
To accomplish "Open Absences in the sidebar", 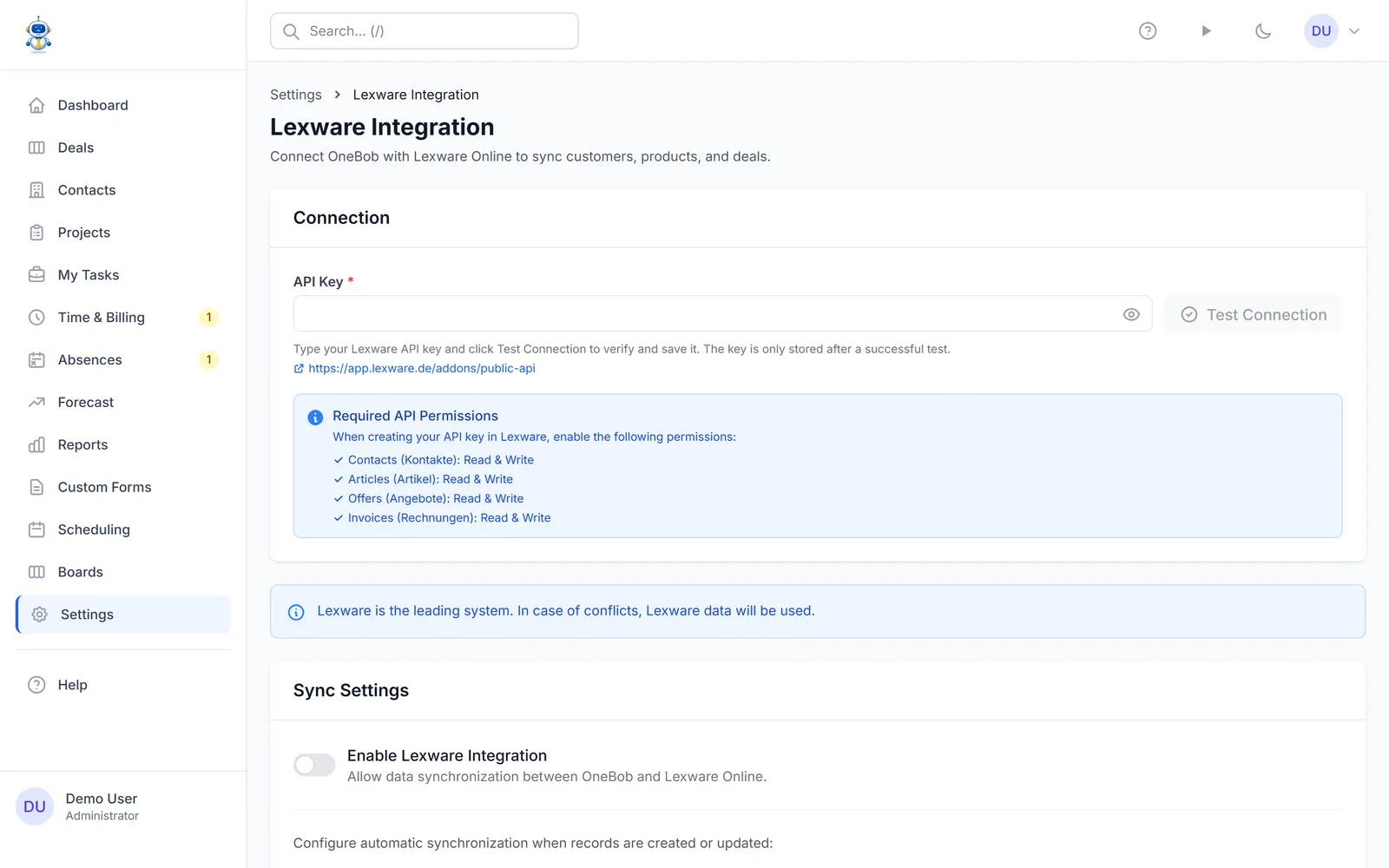I will [123, 360].
